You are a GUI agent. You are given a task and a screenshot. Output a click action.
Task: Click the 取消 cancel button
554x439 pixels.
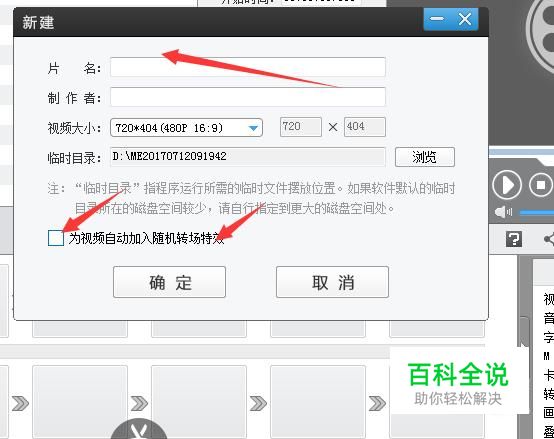(x=332, y=282)
